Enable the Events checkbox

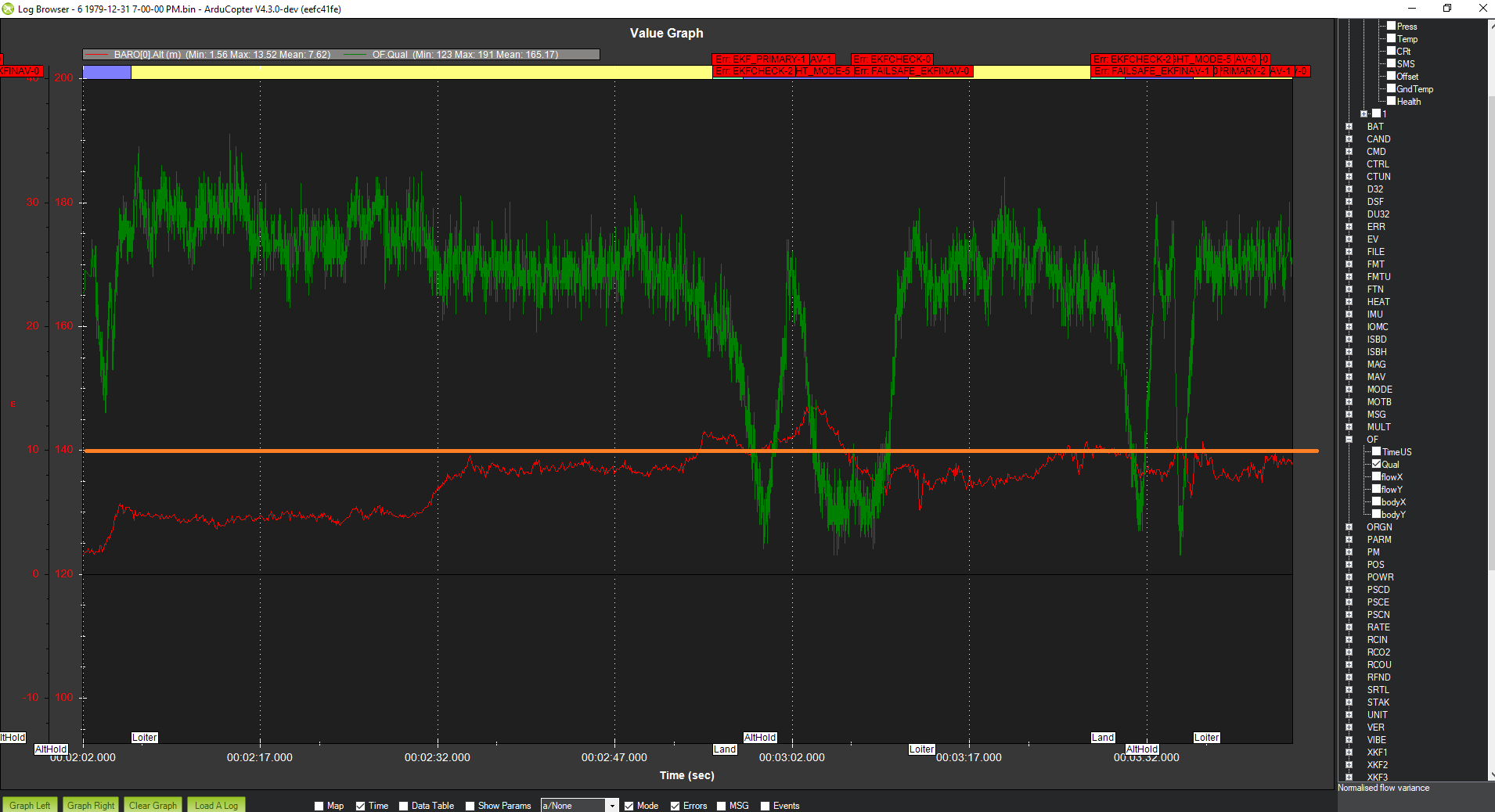(x=765, y=806)
